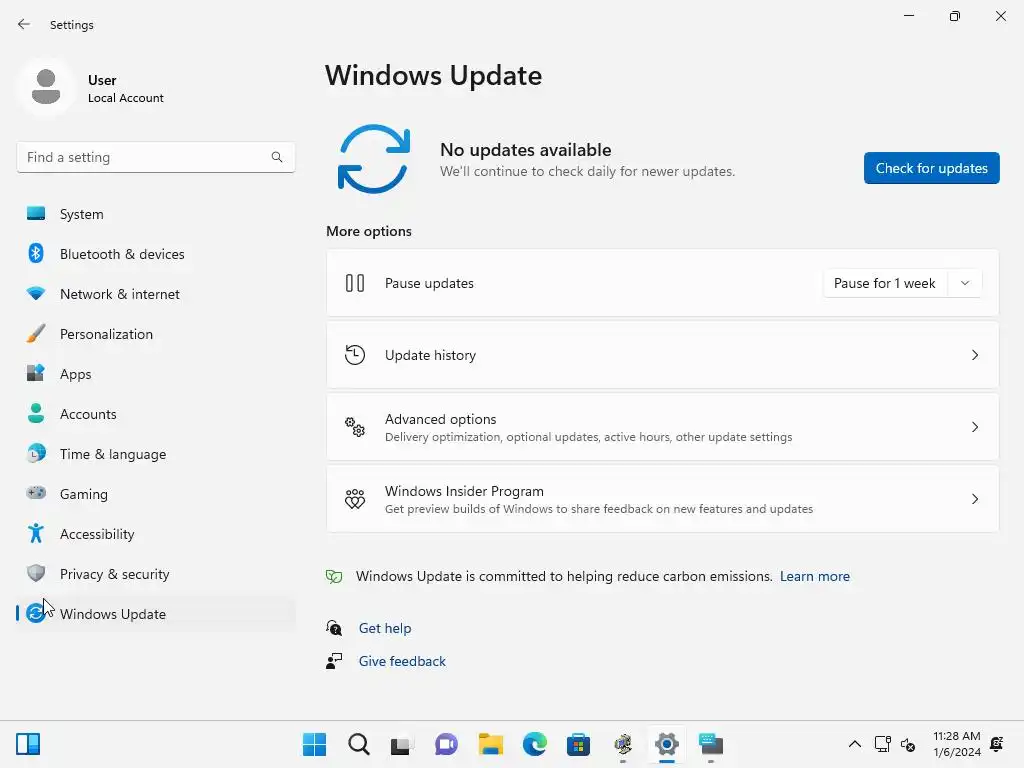Open Network & internet settings
The height and width of the screenshot is (768, 1024).
(155, 294)
